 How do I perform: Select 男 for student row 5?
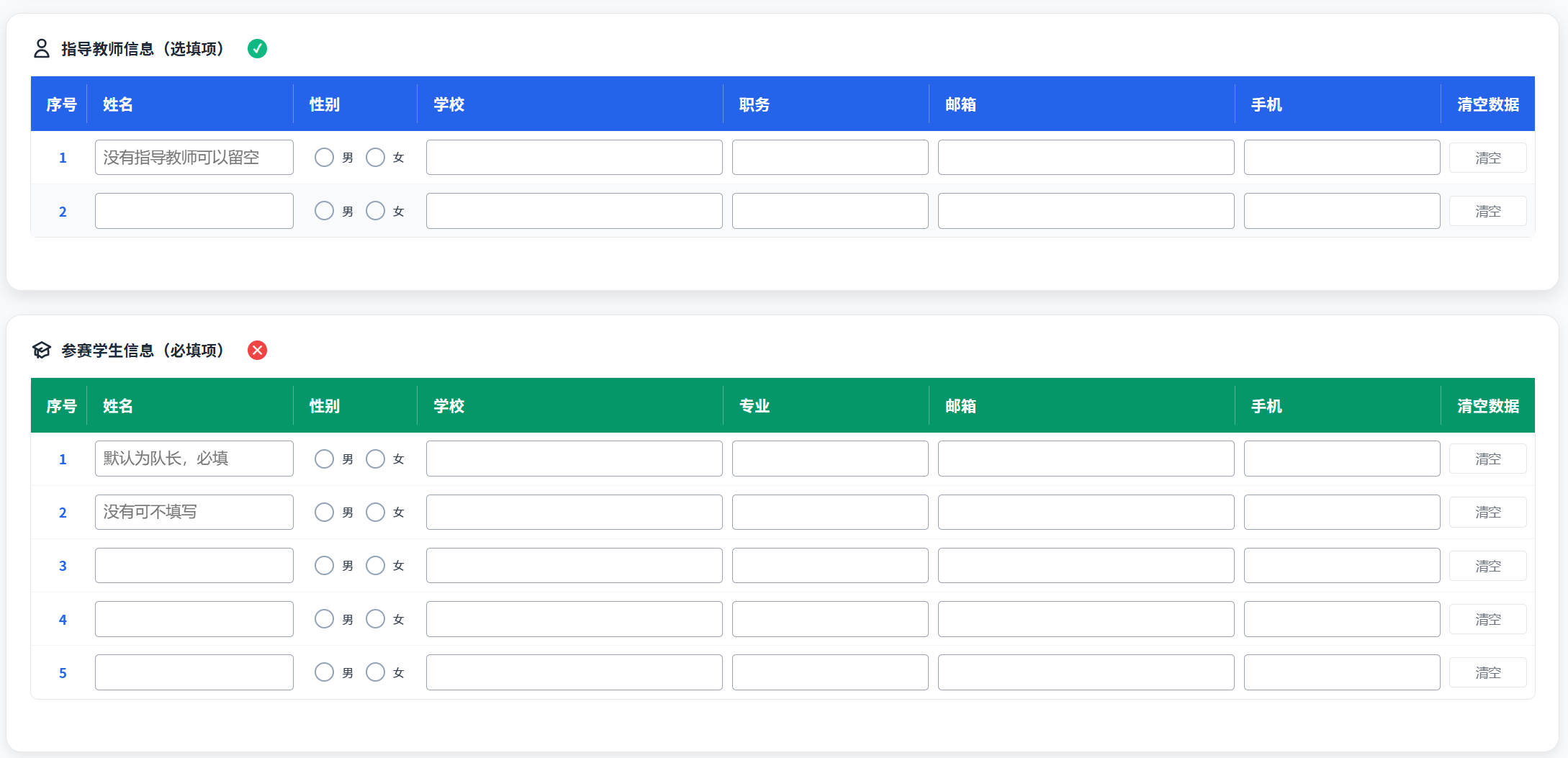tap(324, 672)
